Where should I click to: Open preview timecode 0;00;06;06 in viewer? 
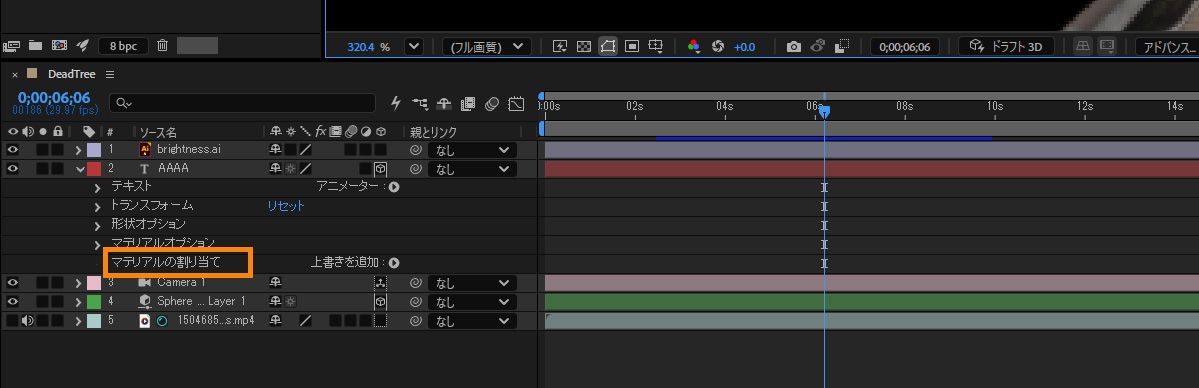905,47
